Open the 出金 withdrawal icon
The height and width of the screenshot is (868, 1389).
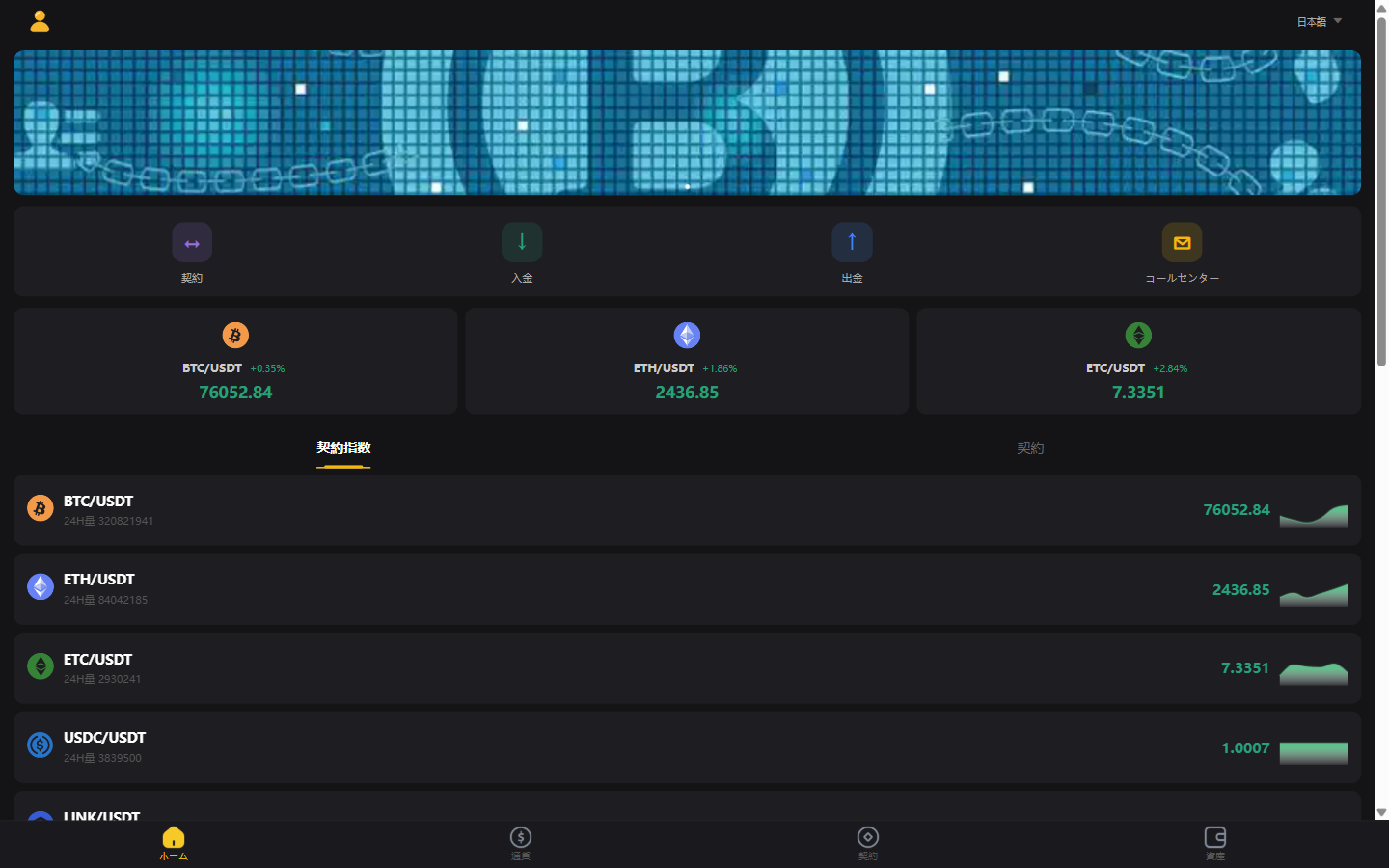[x=852, y=242]
